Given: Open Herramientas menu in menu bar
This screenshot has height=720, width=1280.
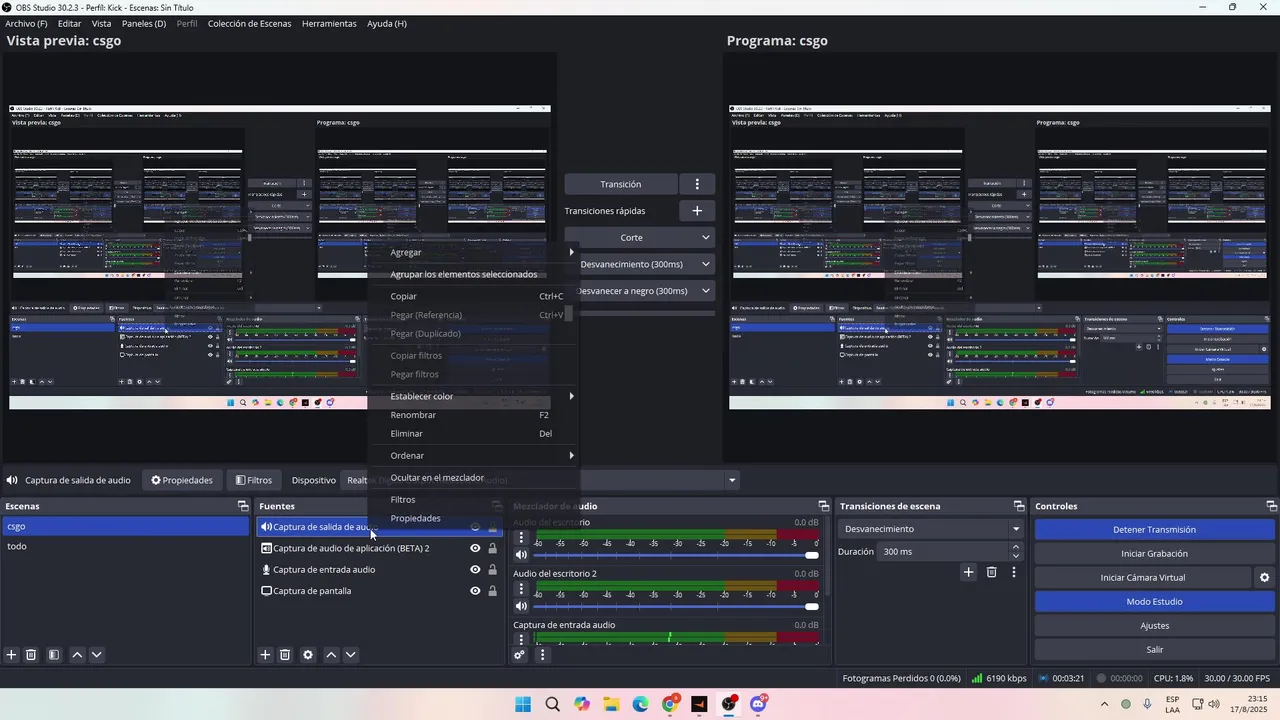Looking at the screenshot, I should 329,23.
